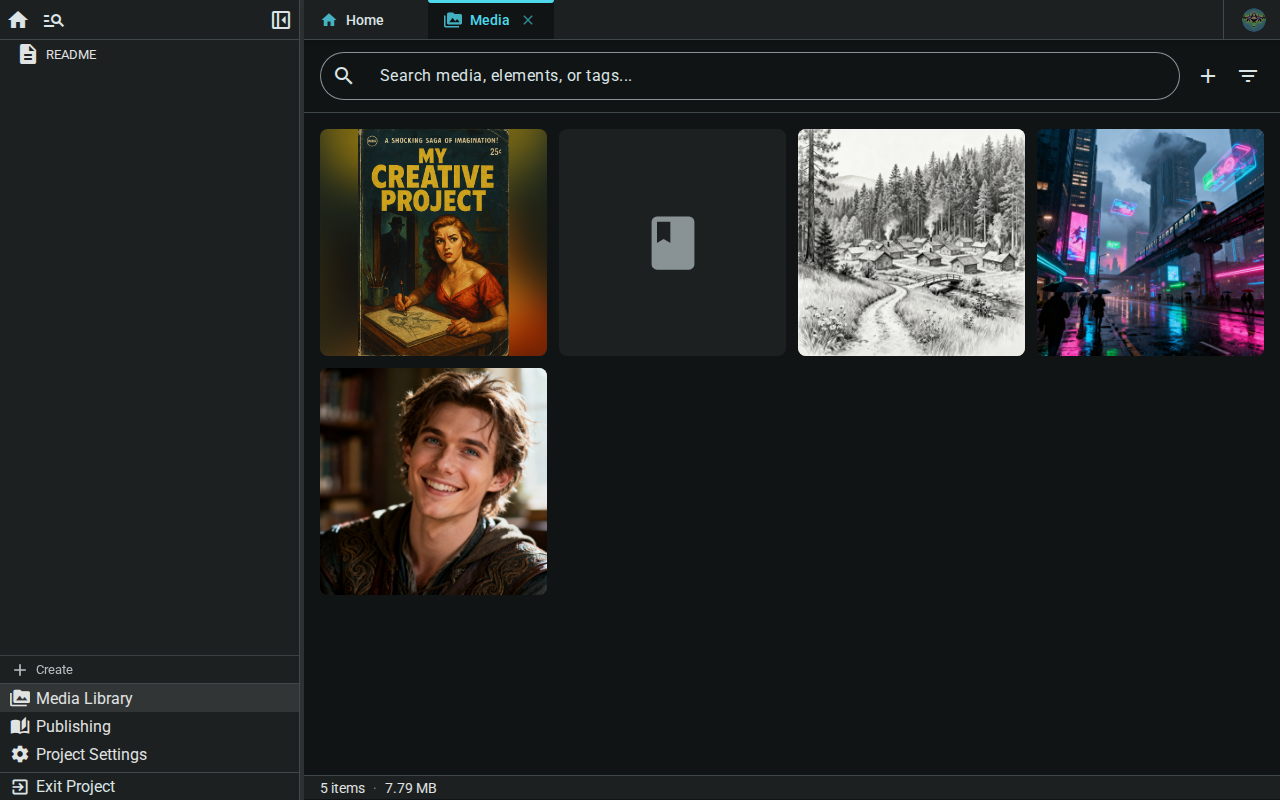
Task: Click the Media Library image icon
Action: 20,698
